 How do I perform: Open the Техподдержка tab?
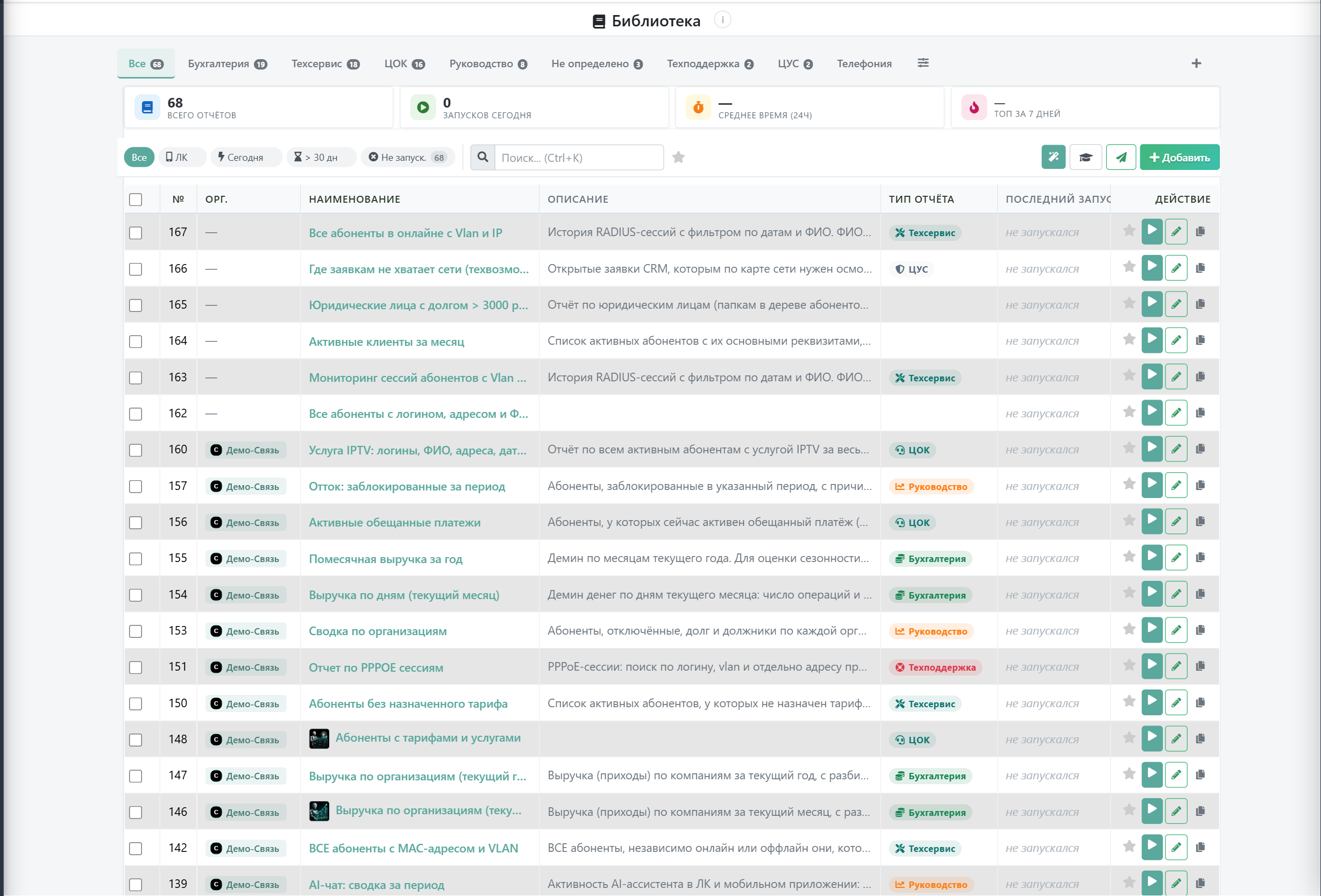click(x=709, y=63)
